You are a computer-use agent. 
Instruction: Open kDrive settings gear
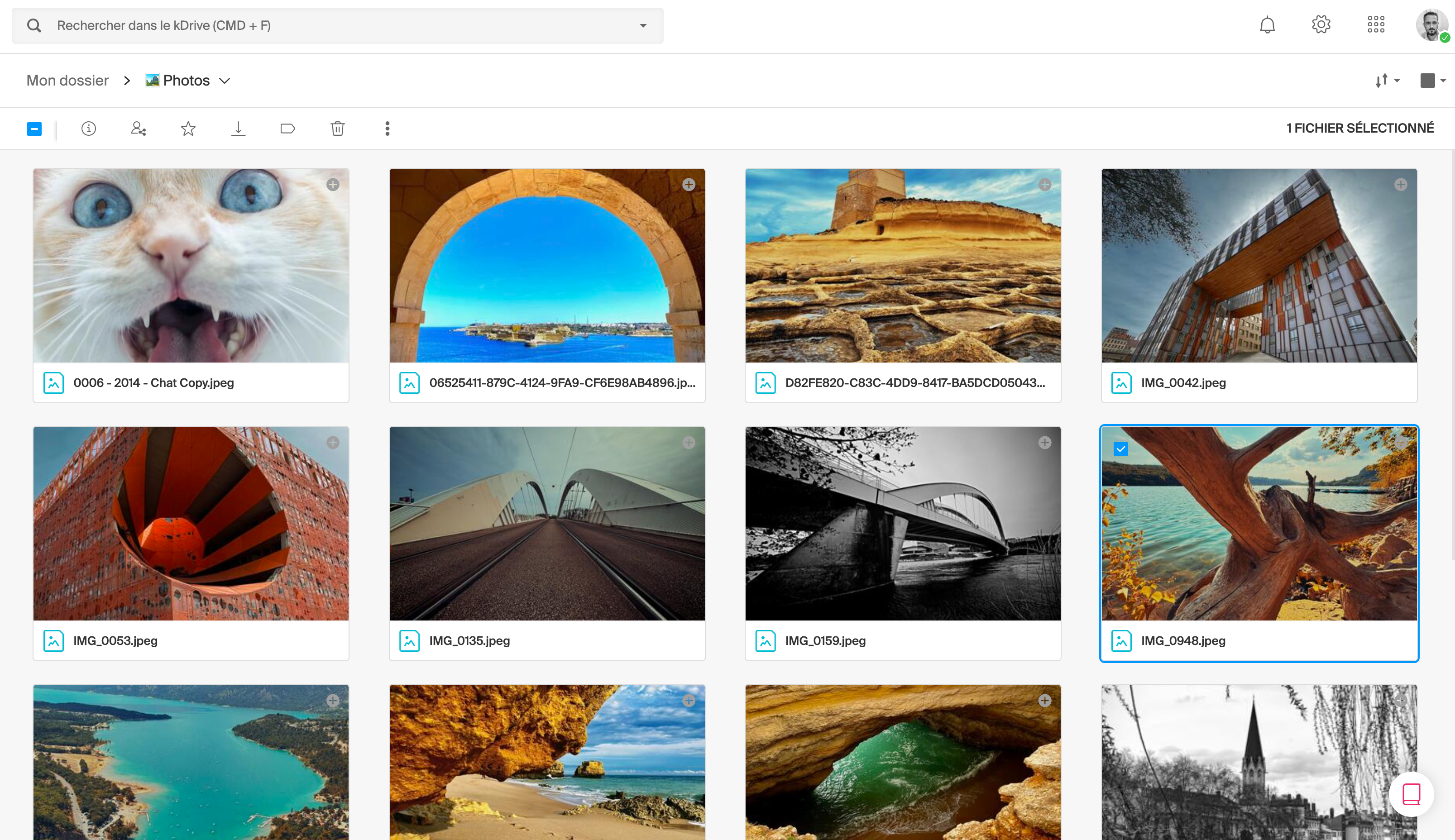coord(1321,25)
